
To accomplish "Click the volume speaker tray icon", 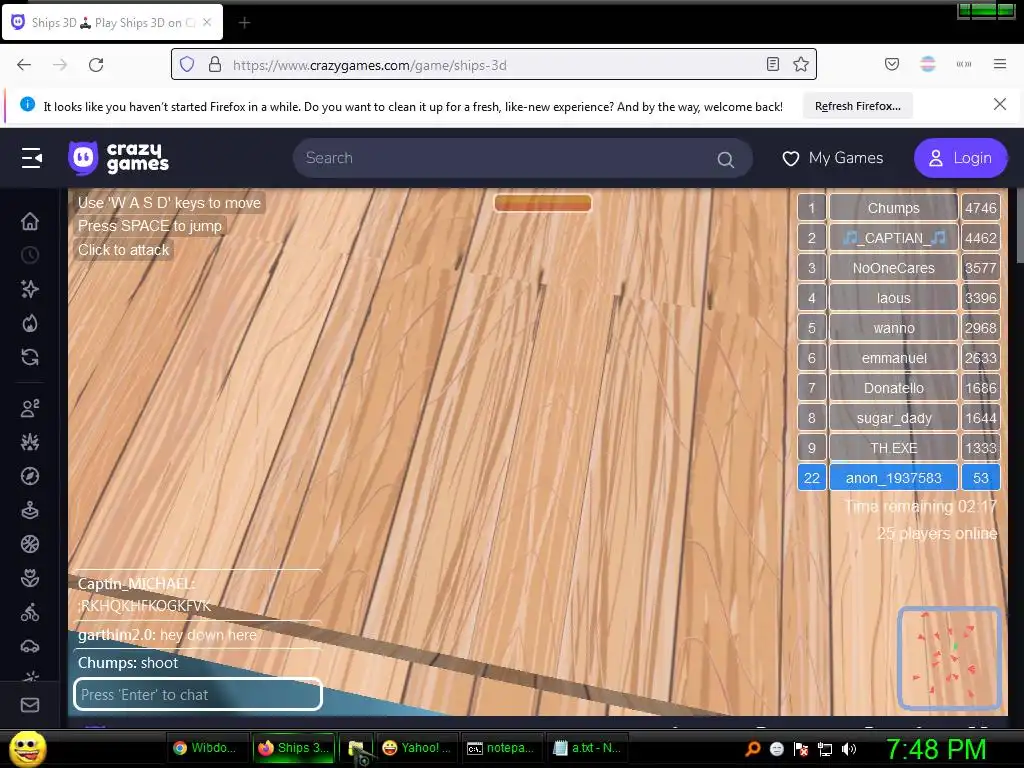I will 849,749.
